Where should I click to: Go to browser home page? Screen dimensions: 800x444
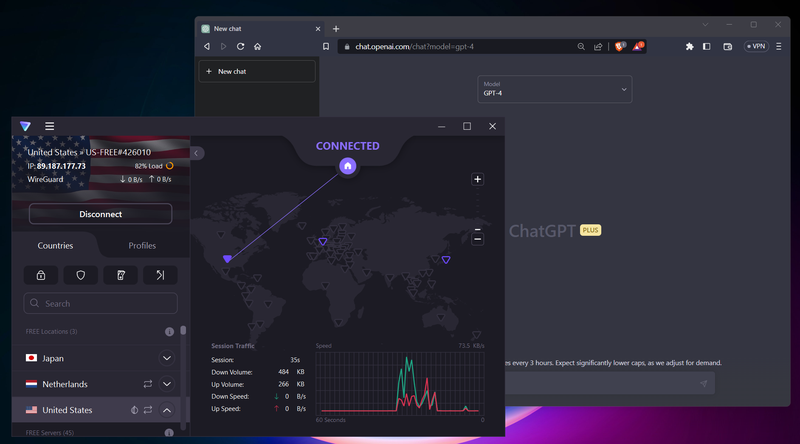(258, 46)
